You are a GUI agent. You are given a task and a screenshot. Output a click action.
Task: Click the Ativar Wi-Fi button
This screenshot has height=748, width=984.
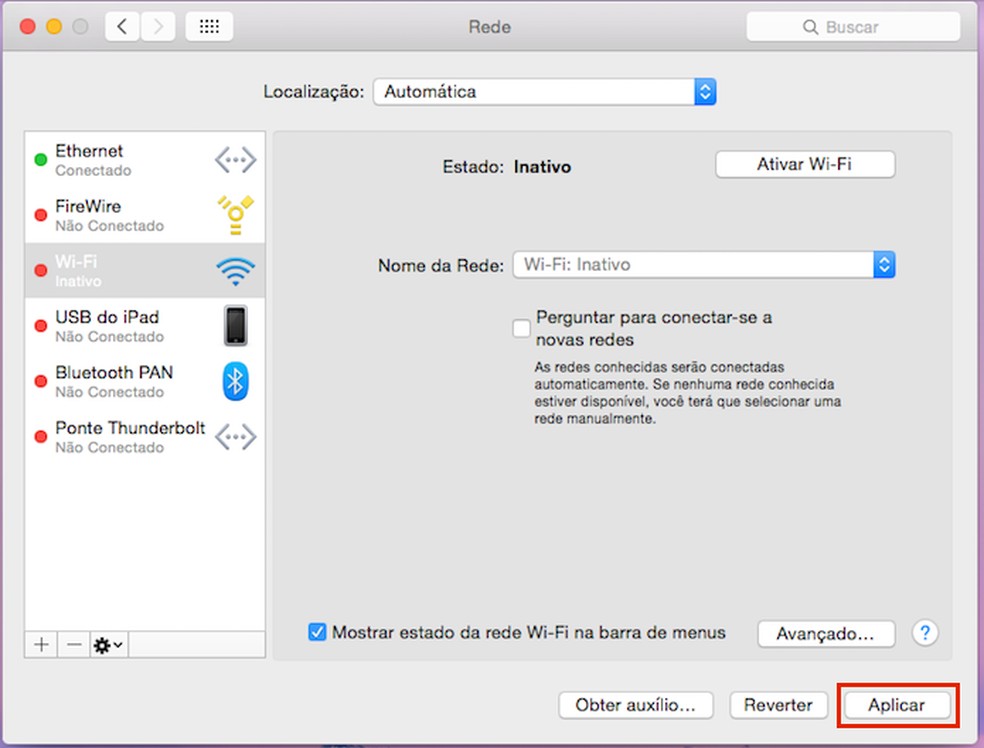pyautogui.click(x=805, y=164)
